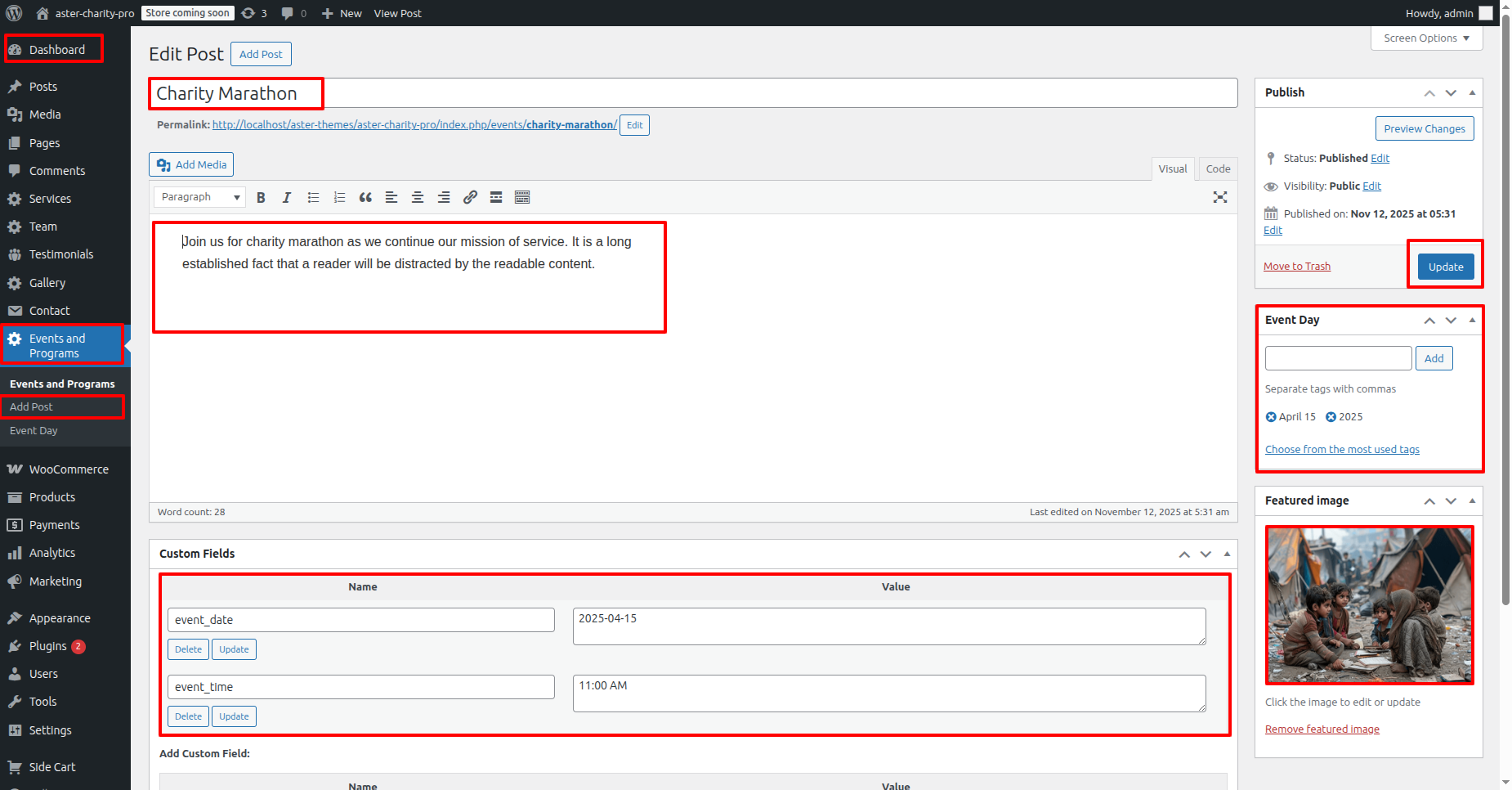
Task: Switch to the Code editor tab
Action: coord(1217,168)
